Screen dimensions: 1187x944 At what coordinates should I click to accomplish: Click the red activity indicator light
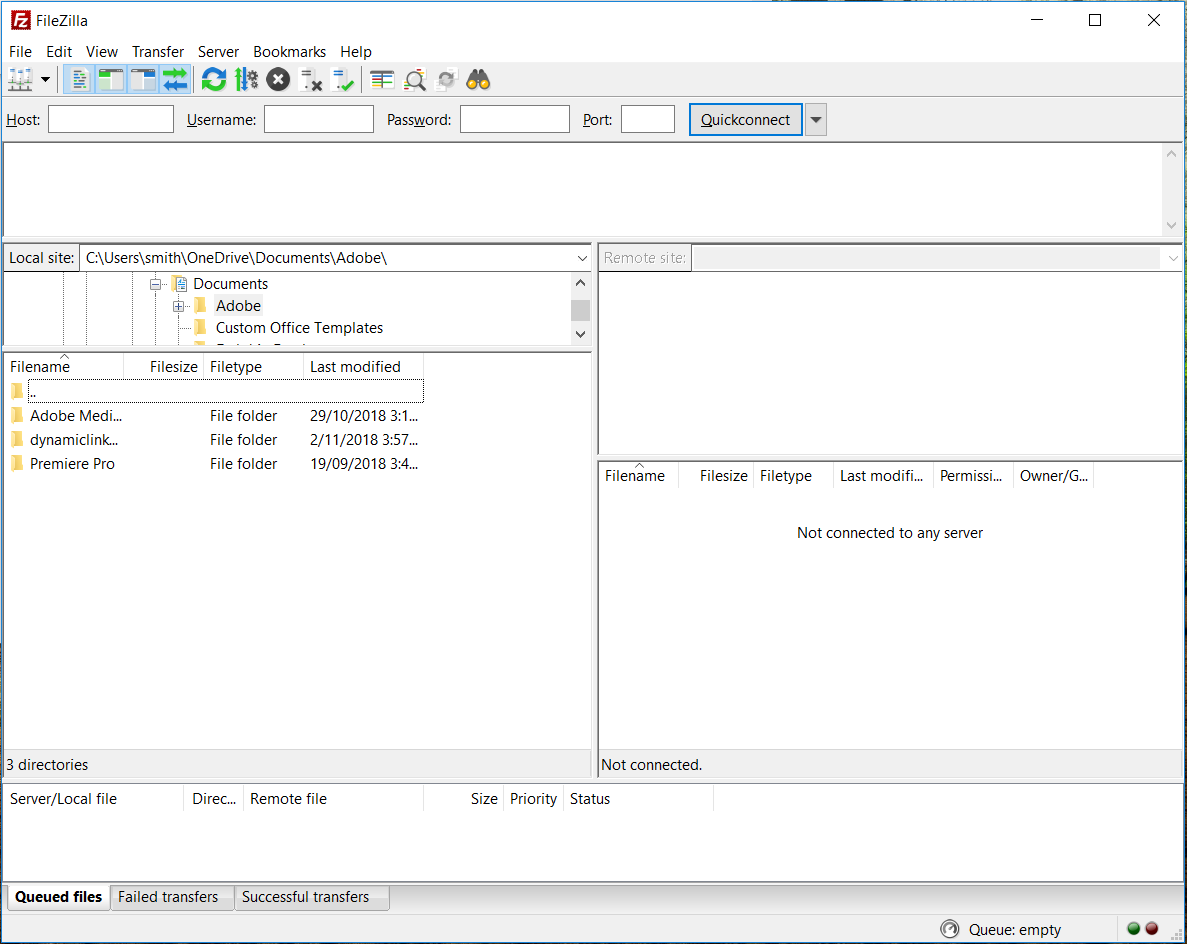(1151, 929)
